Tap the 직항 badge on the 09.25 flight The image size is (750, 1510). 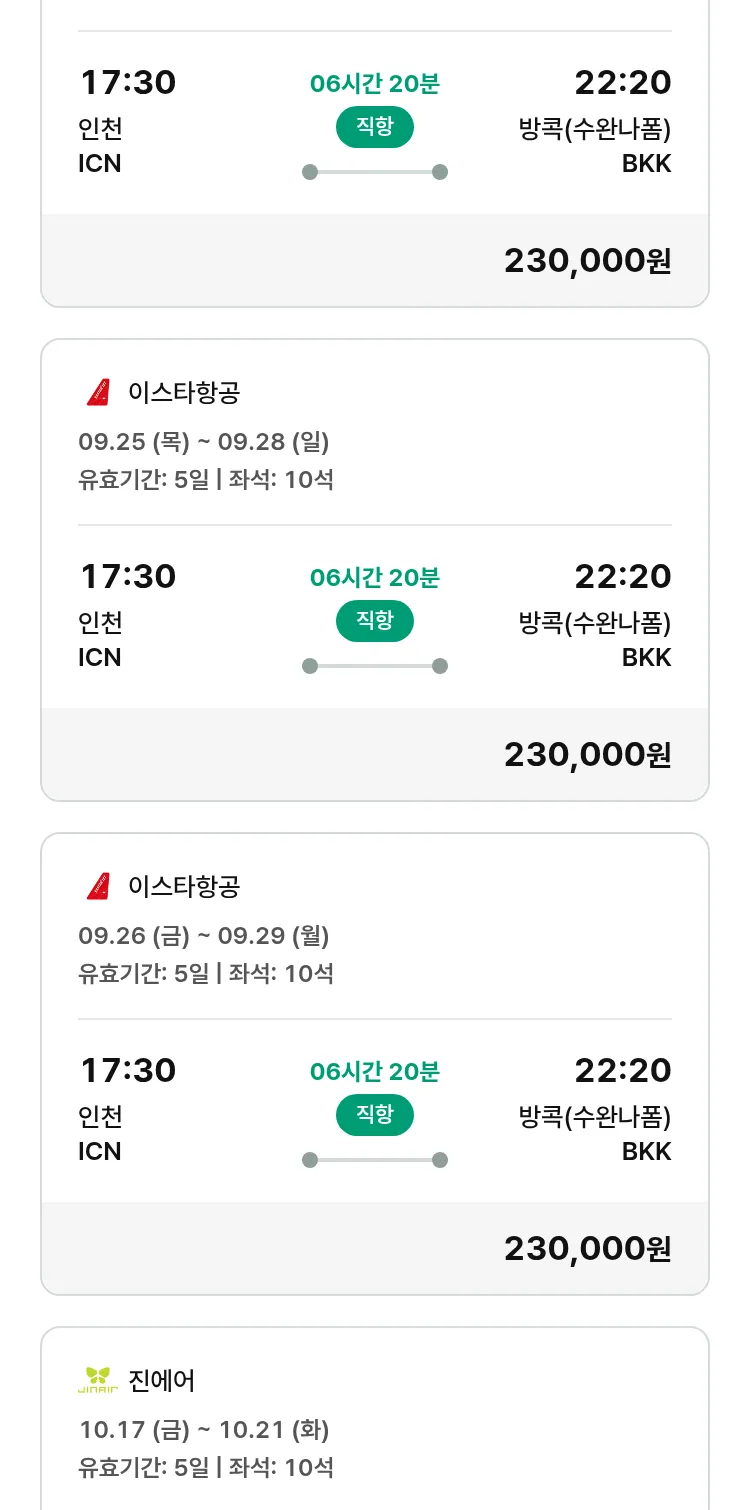tap(375, 621)
